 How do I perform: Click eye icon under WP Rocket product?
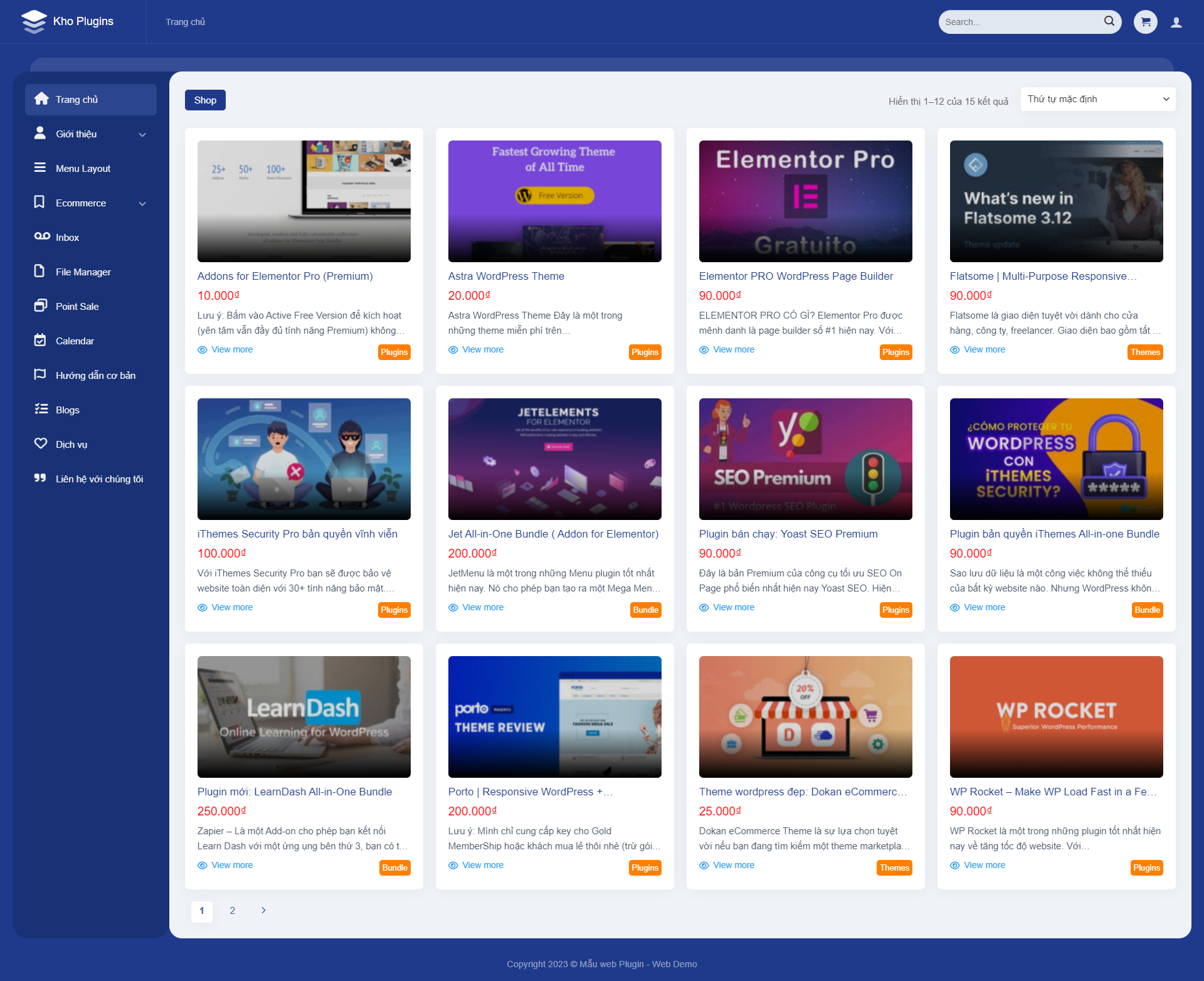[955, 866]
